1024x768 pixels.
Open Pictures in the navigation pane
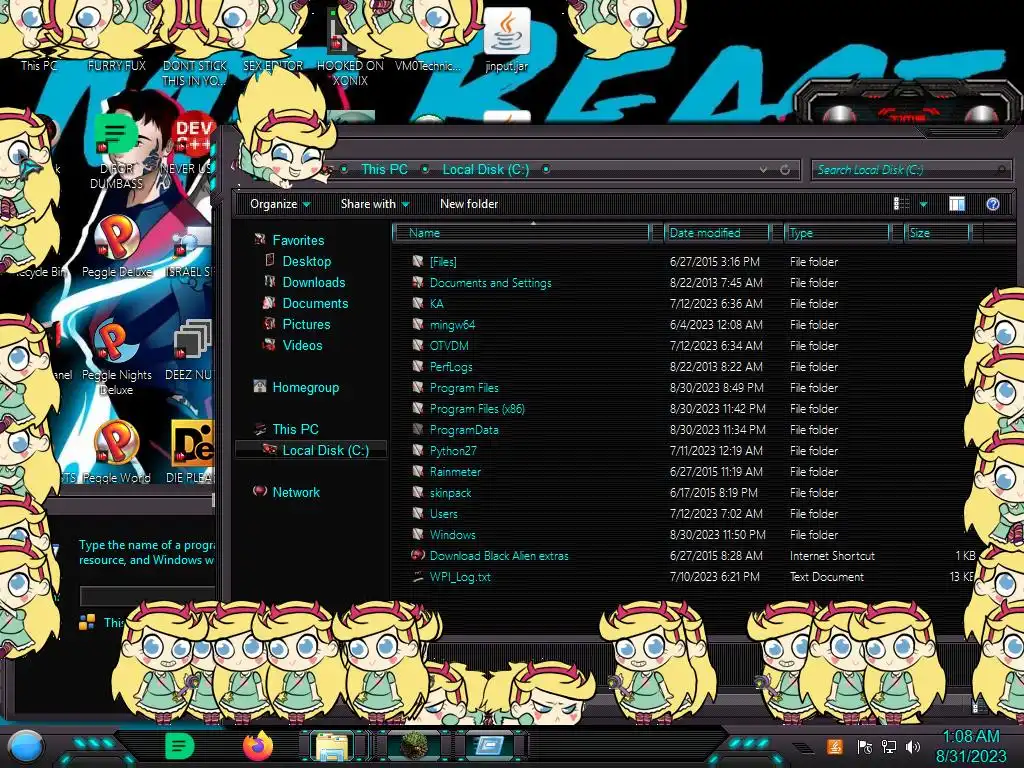306,324
